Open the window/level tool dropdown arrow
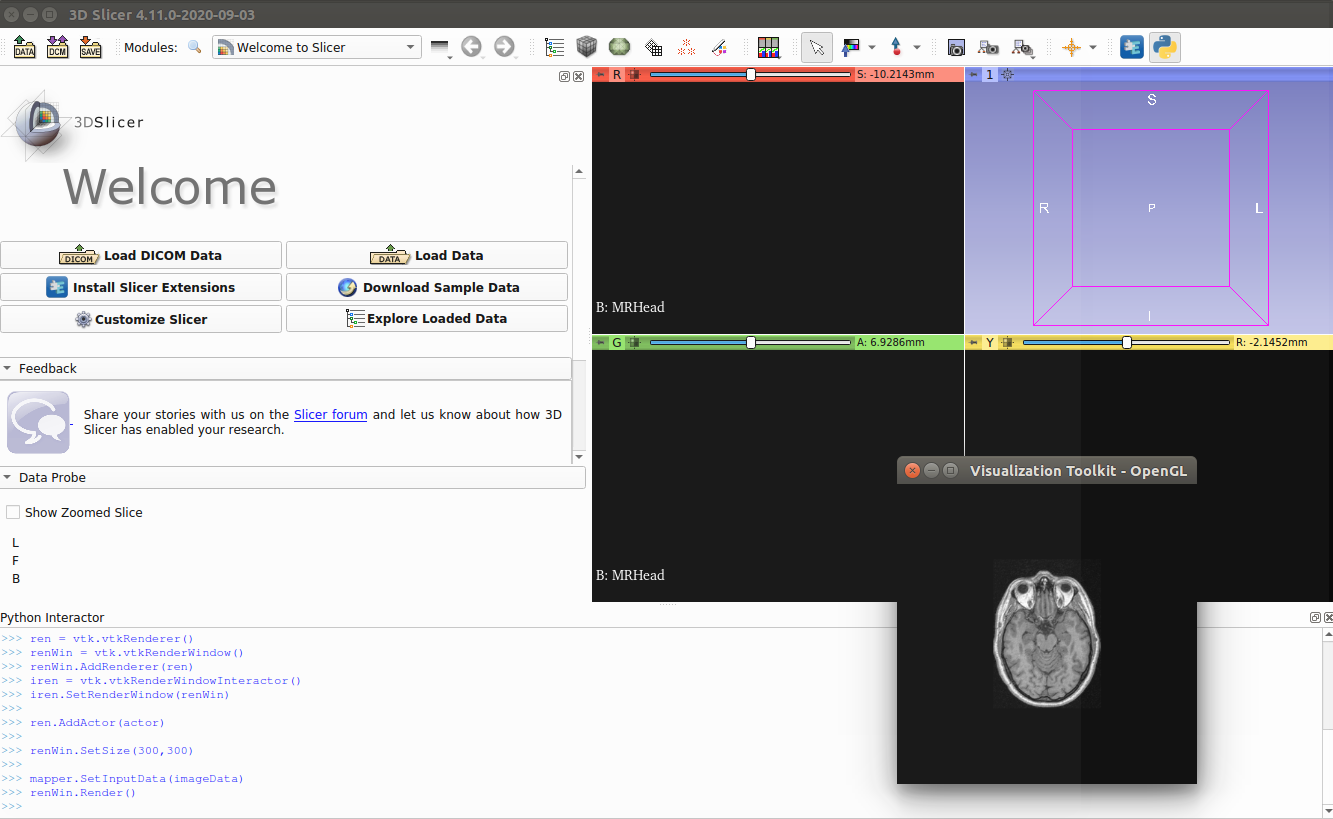The width and height of the screenshot is (1333, 819). coord(872,47)
